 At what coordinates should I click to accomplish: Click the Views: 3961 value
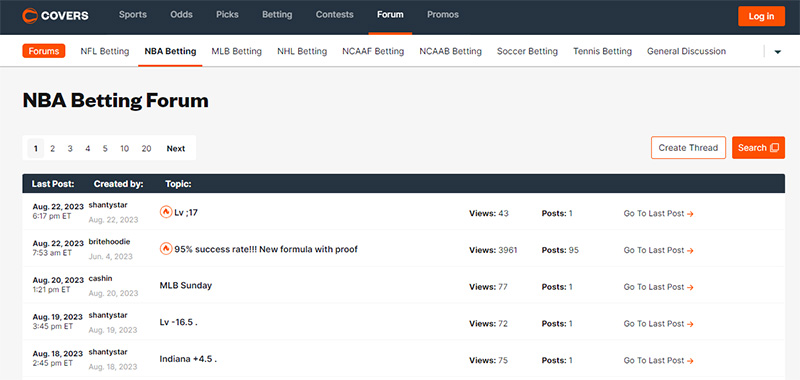pyautogui.click(x=493, y=250)
